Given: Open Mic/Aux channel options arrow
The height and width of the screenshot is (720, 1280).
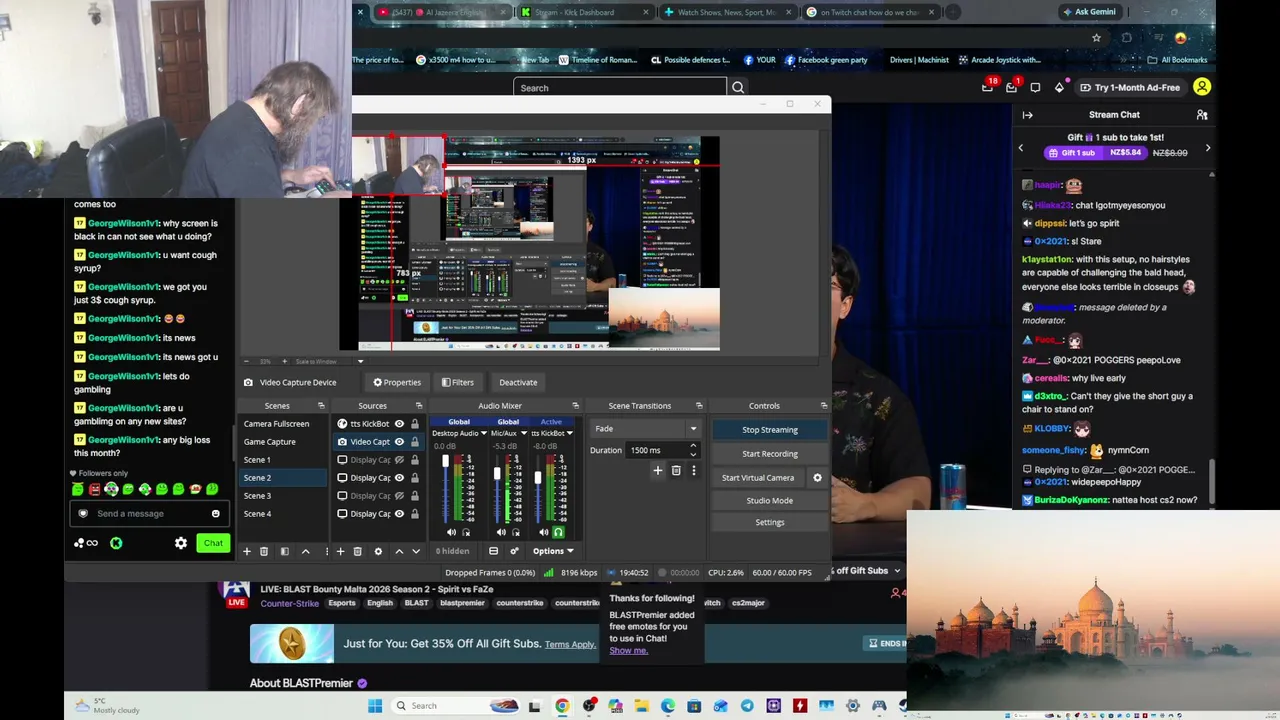Looking at the screenshot, I should coord(524,434).
